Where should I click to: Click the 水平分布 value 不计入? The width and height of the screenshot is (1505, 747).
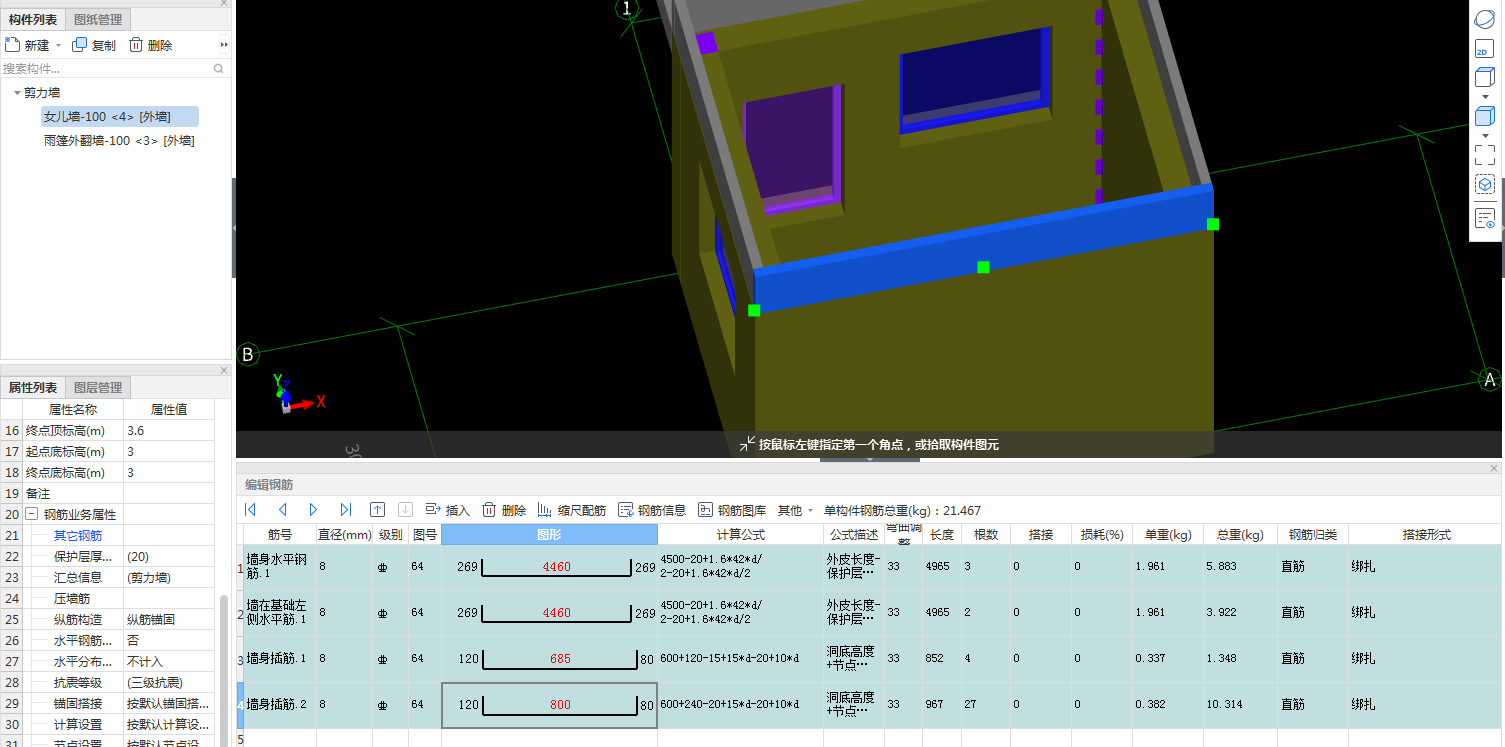click(169, 661)
